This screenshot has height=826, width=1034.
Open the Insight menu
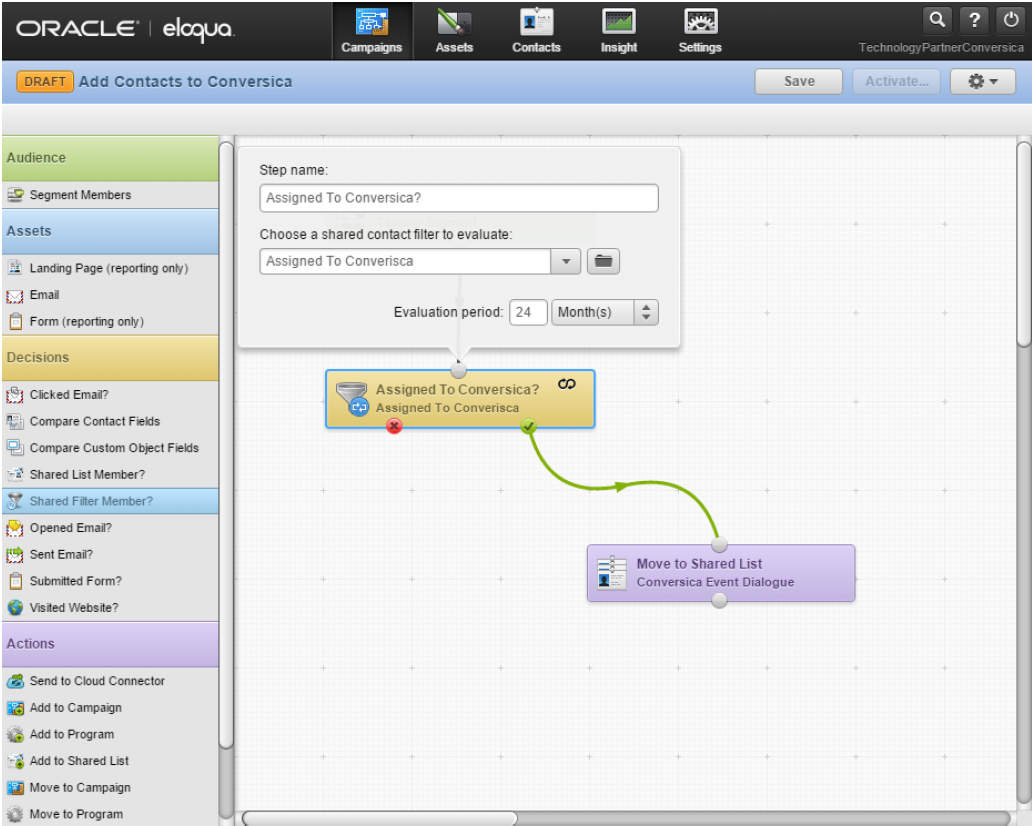[619, 31]
